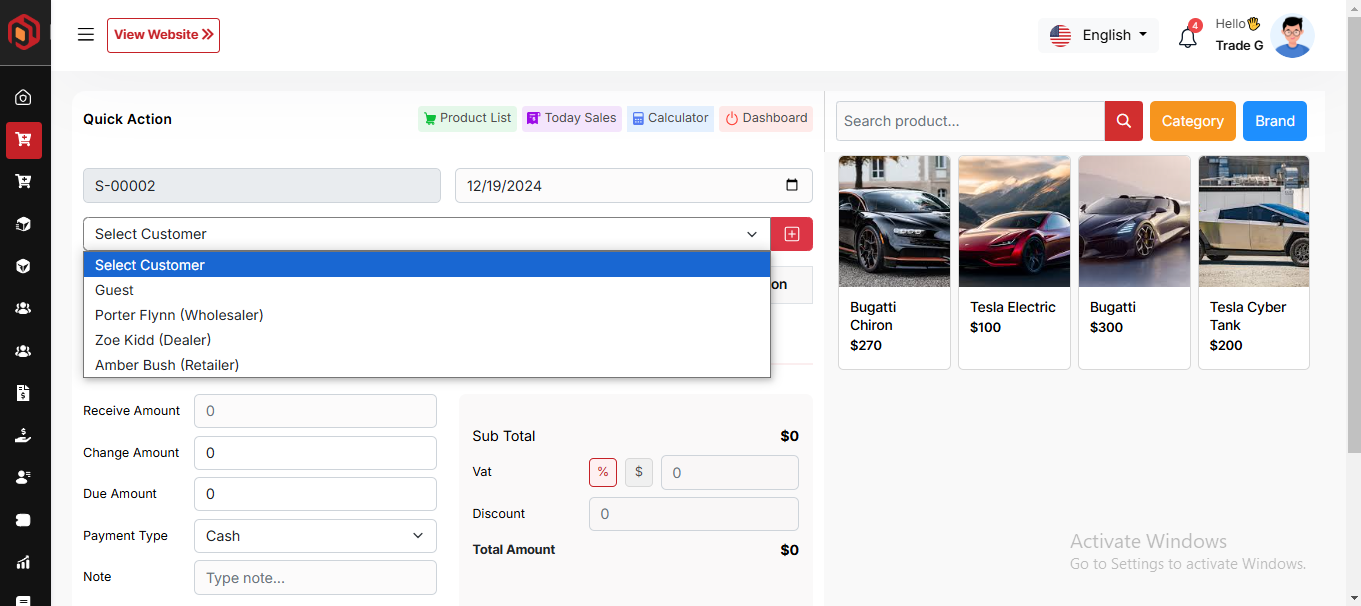Click the blue Brand button
The height and width of the screenshot is (606, 1361).
(x=1274, y=121)
